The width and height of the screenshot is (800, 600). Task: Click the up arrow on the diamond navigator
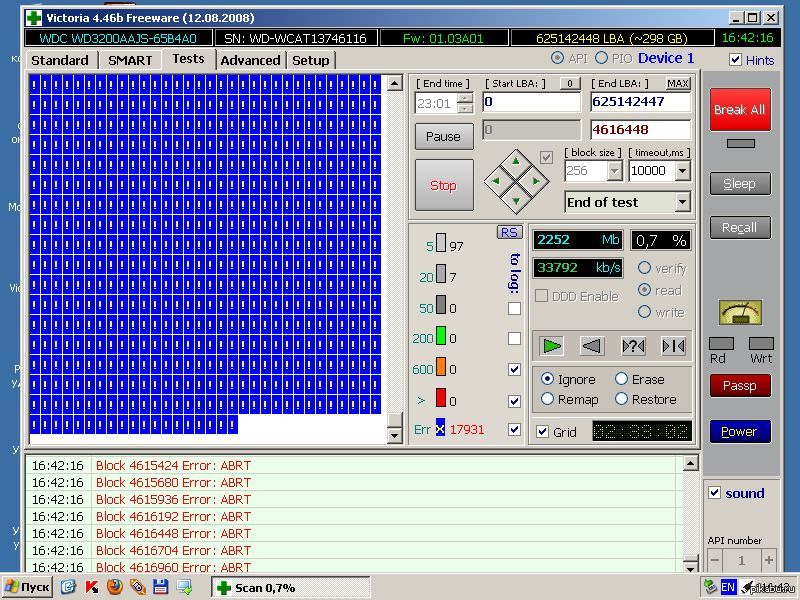click(516, 160)
